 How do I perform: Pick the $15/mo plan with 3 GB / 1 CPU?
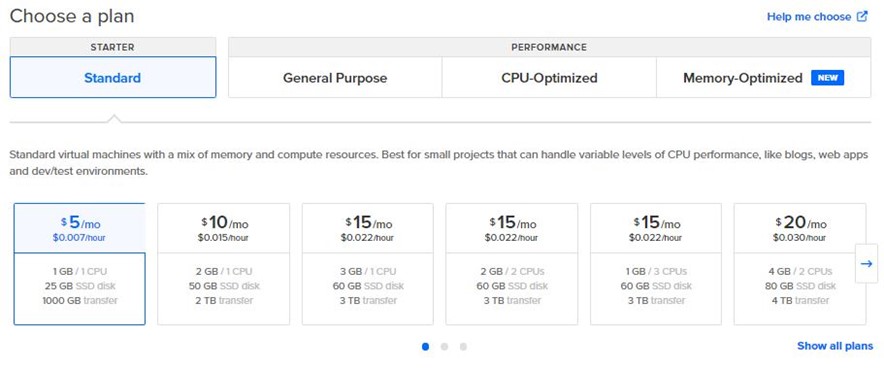pos(368,264)
